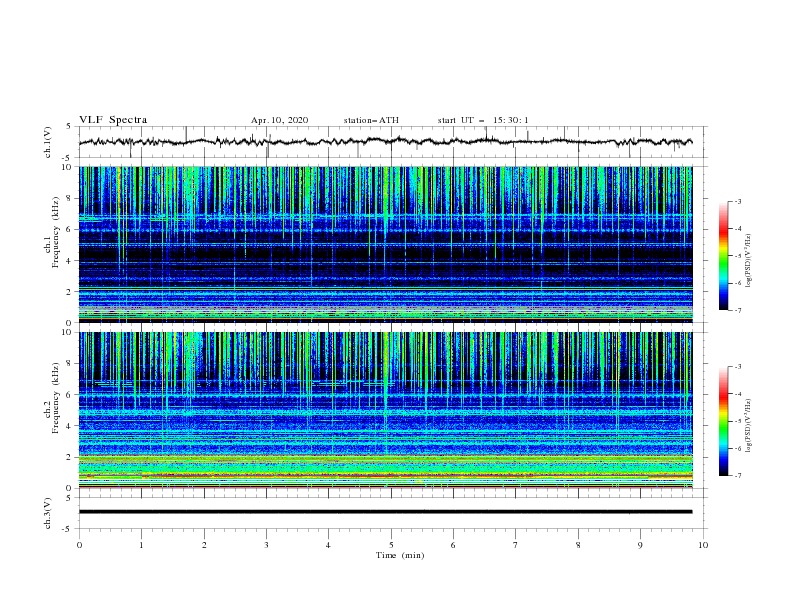The width and height of the screenshot is (792, 612).
Task: Click the "10" minute tick on the time axis
Action: [703, 545]
